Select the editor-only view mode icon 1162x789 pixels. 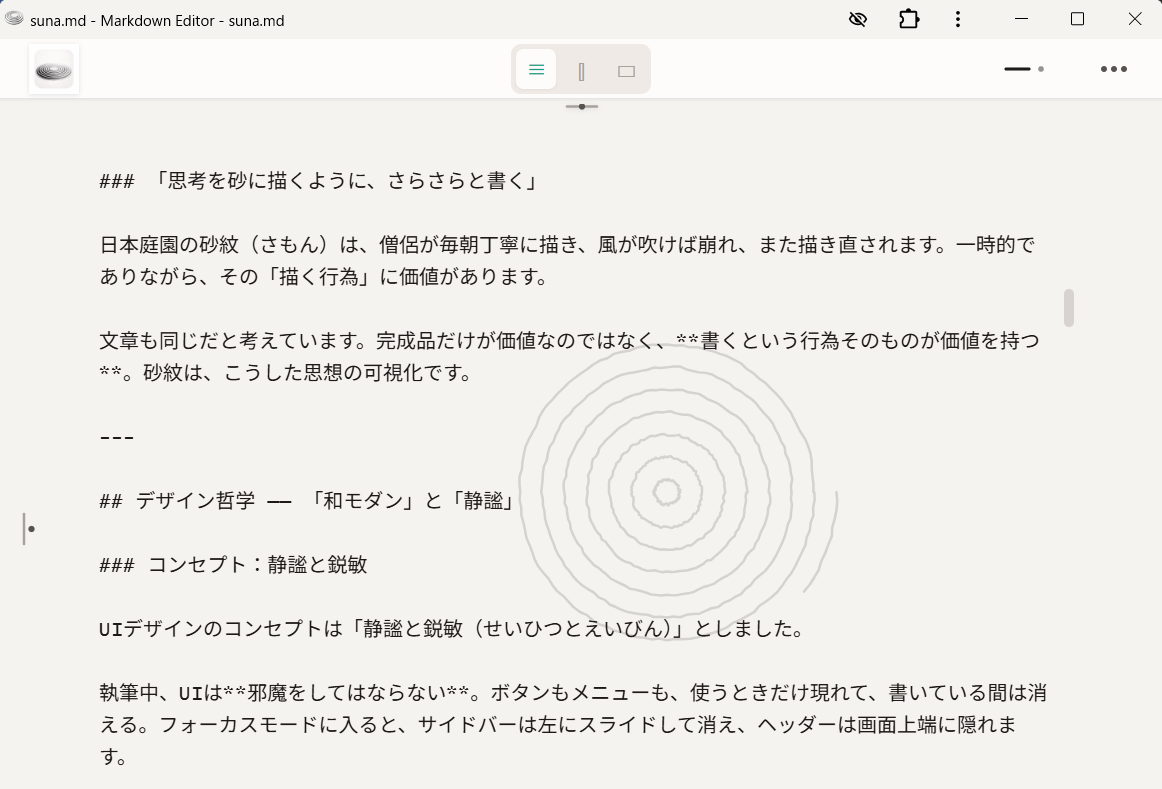536,70
